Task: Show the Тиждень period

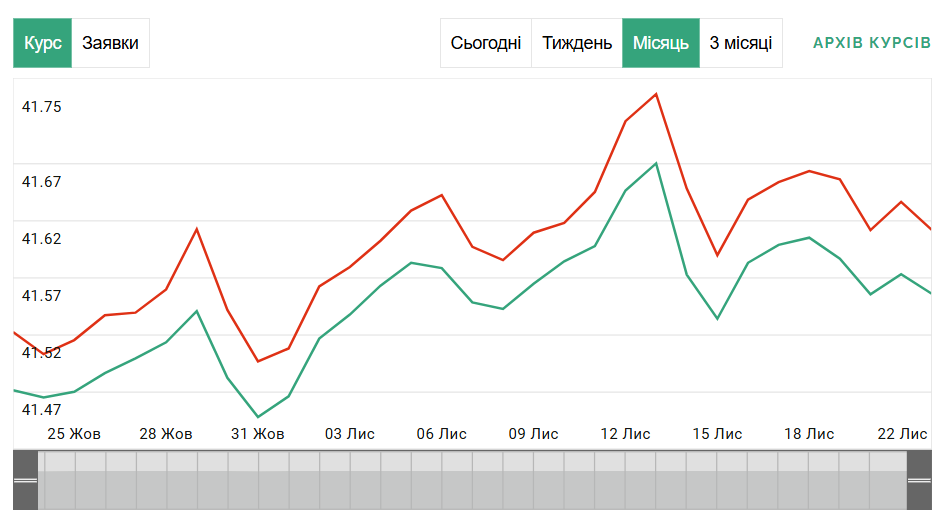Action: click(577, 43)
